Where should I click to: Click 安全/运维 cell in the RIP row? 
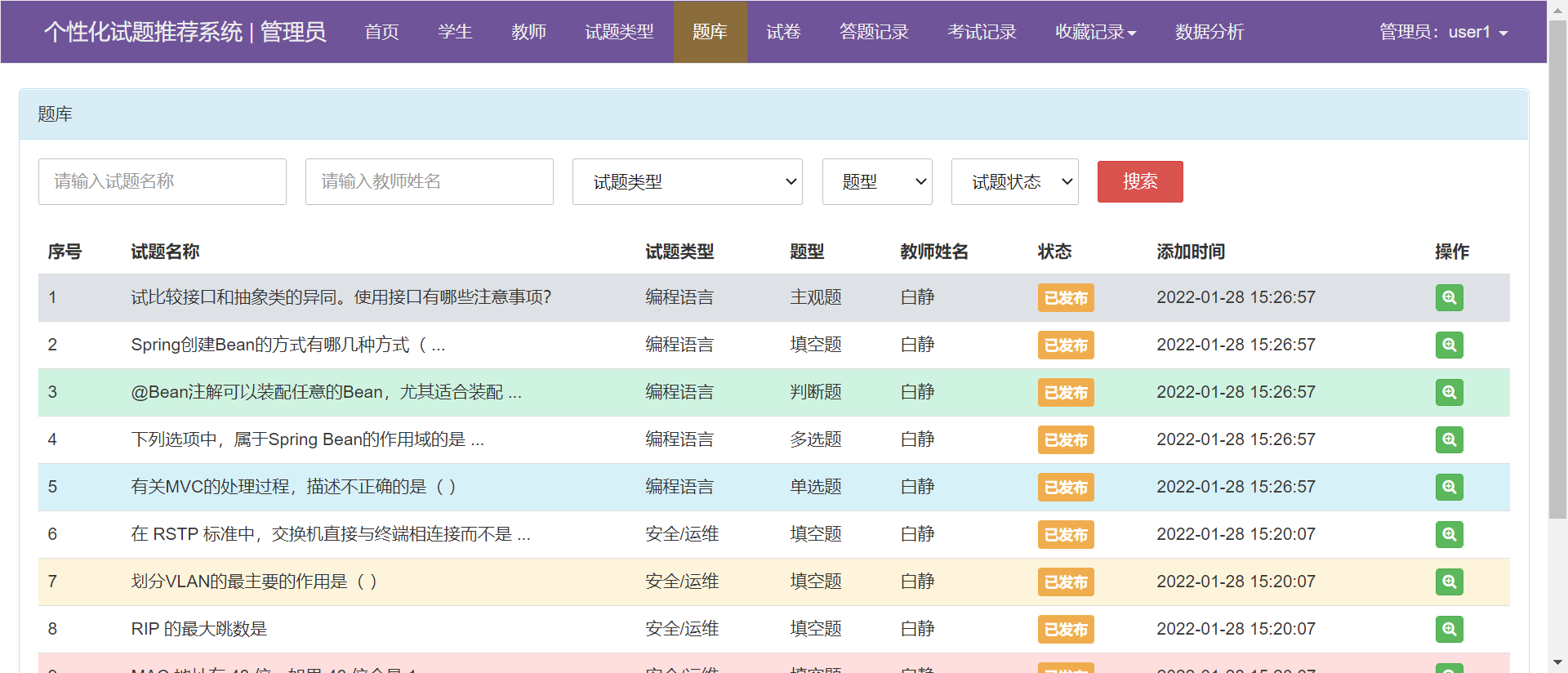coord(682,629)
